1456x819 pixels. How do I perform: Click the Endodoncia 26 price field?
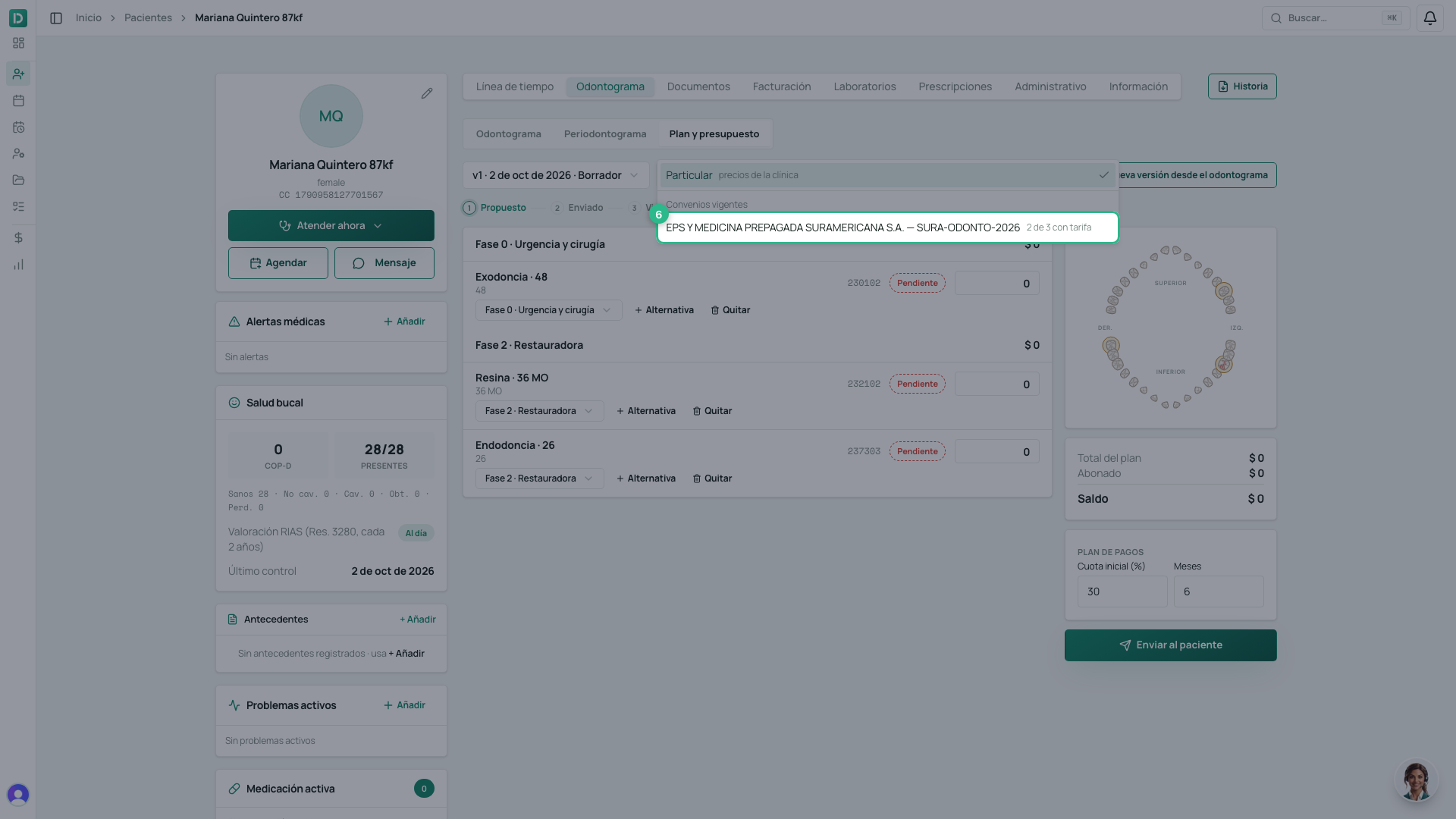pos(996,452)
